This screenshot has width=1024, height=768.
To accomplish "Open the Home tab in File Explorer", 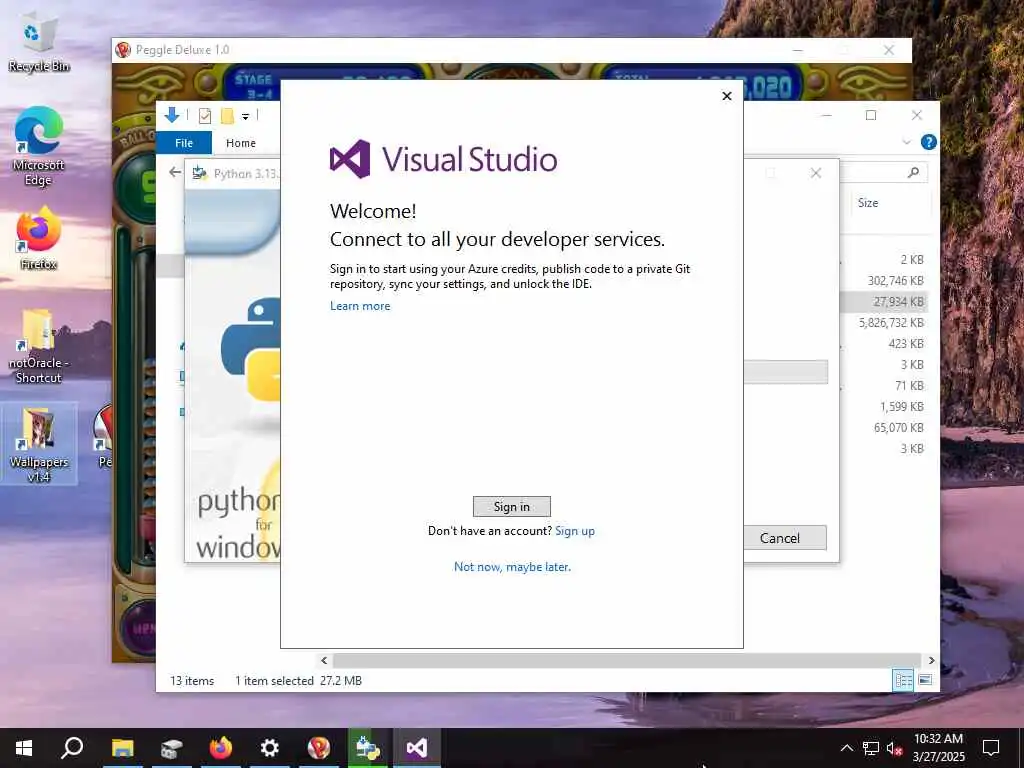I will (x=240, y=142).
